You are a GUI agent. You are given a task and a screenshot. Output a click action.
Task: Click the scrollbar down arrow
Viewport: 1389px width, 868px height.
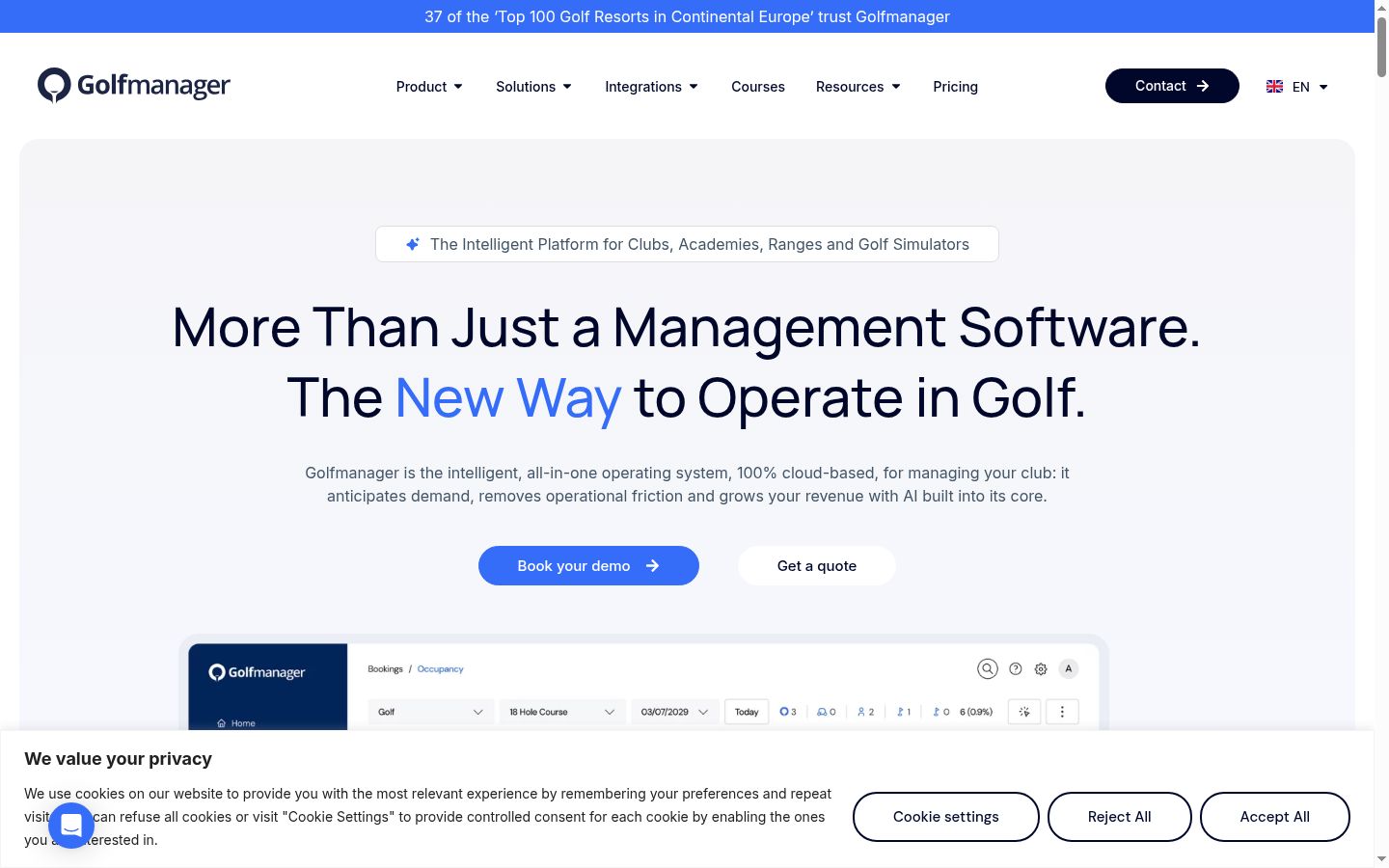click(1381, 858)
